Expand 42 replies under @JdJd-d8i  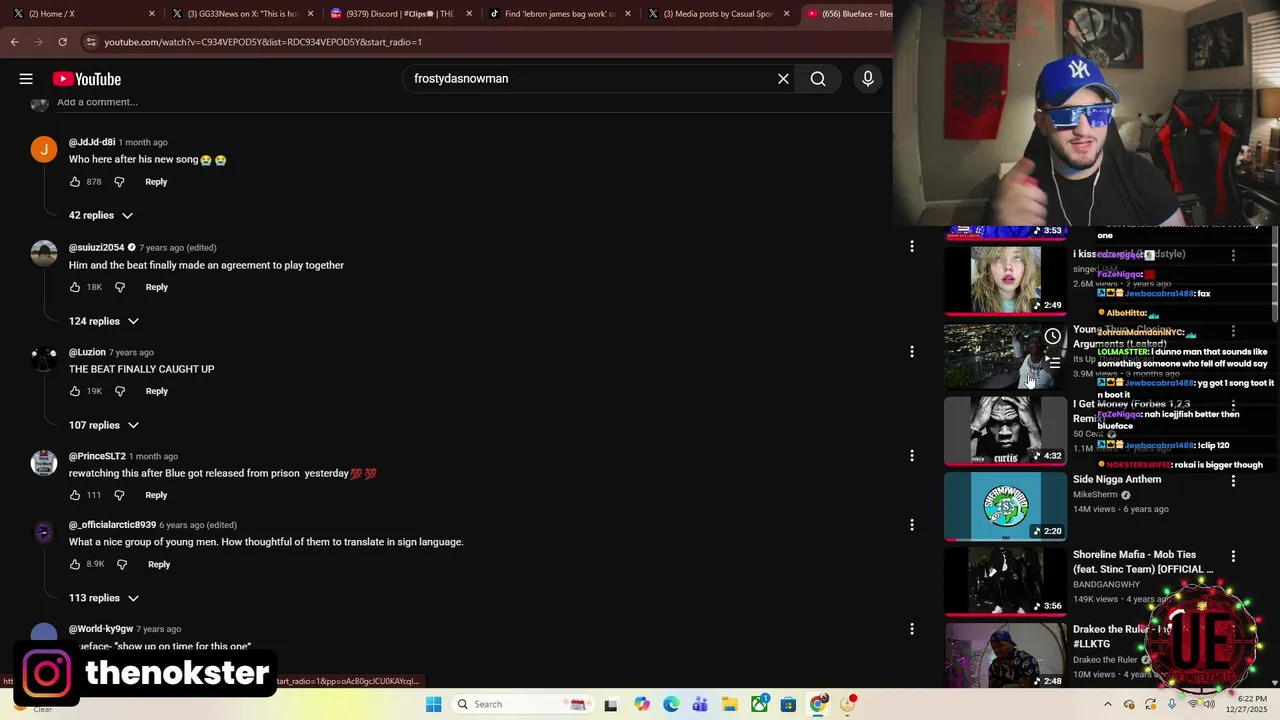point(100,215)
